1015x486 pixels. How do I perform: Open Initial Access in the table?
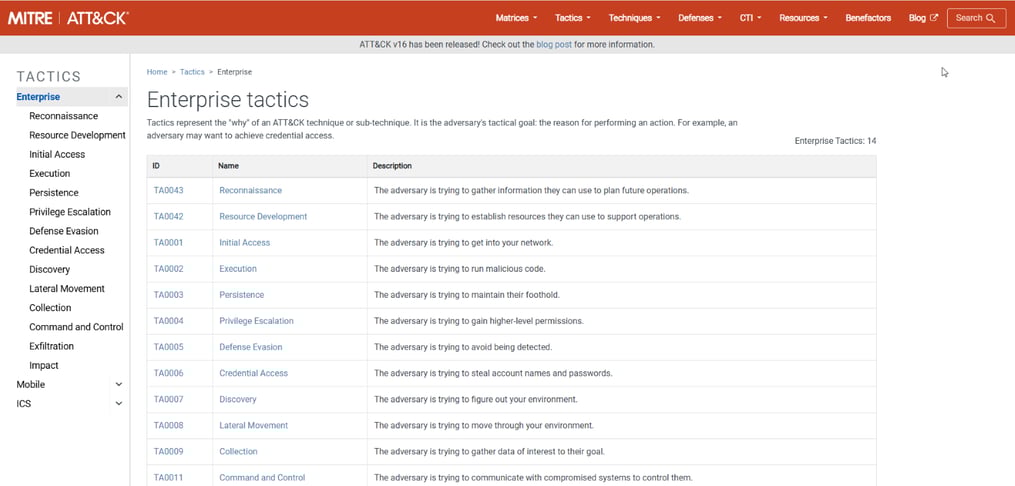point(245,243)
